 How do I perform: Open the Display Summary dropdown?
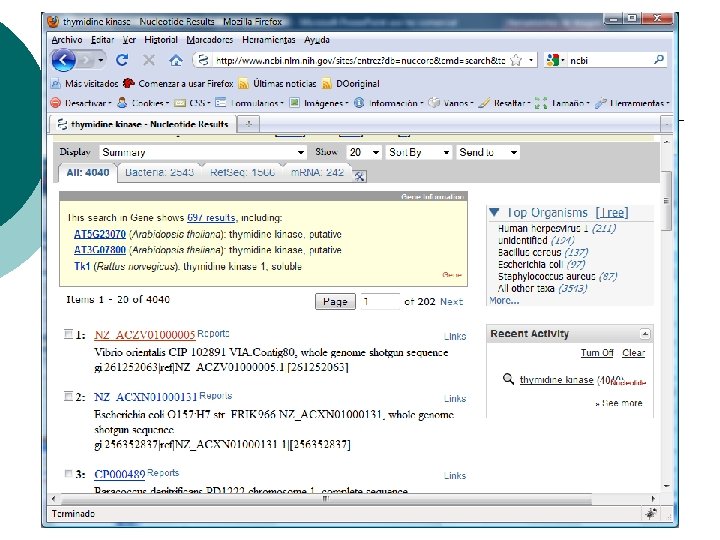point(203,152)
